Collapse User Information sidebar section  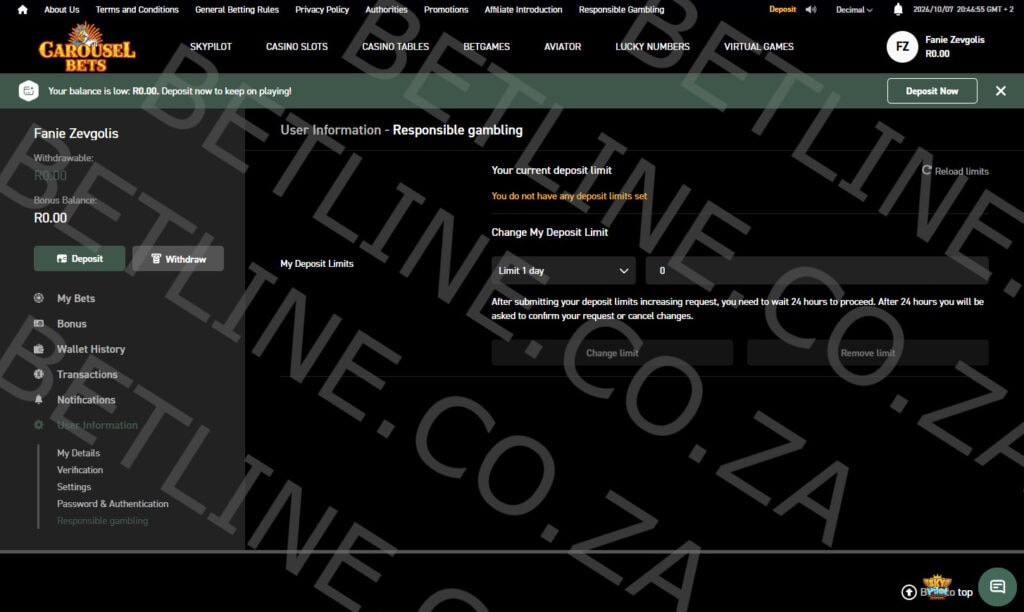[x=97, y=425]
